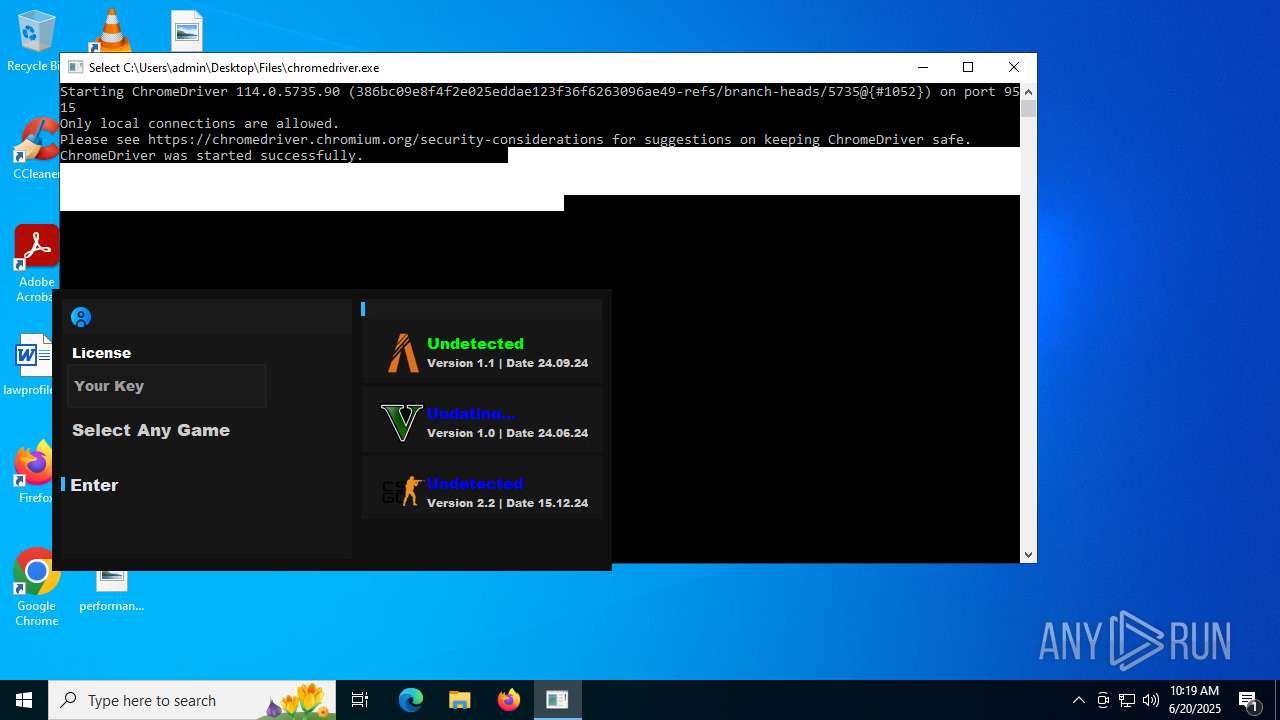Open File Explorer from taskbar
This screenshot has height=720, width=1280.
point(460,700)
